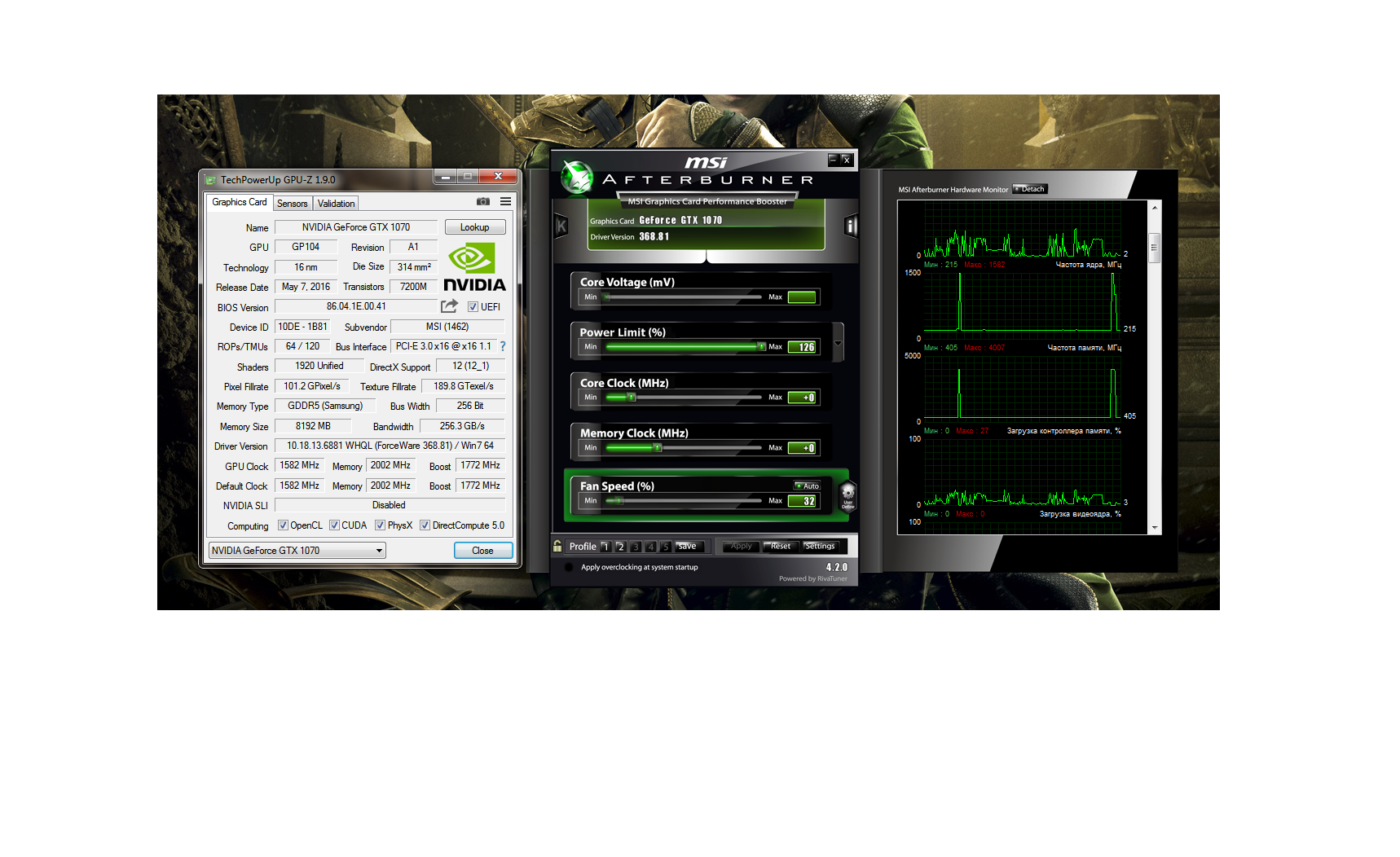Select Afterburner profile slot 4
This screenshot has height=857, width=1400.
tap(650, 547)
